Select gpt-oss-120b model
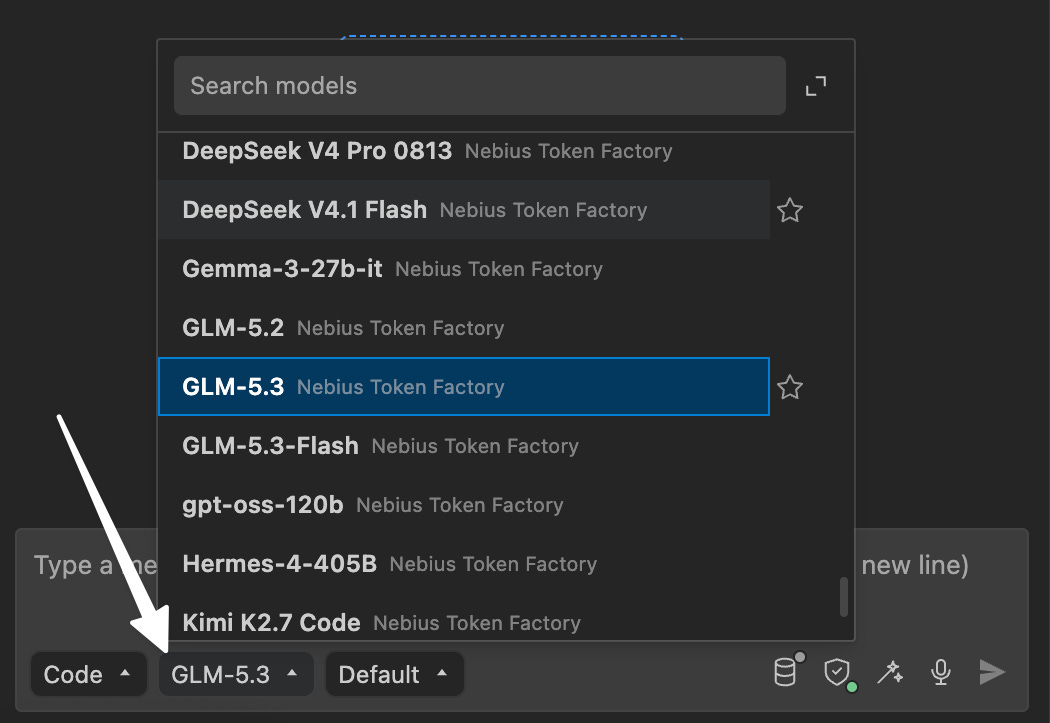The width and height of the screenshot is (1050, 723). tap(464, 505)
